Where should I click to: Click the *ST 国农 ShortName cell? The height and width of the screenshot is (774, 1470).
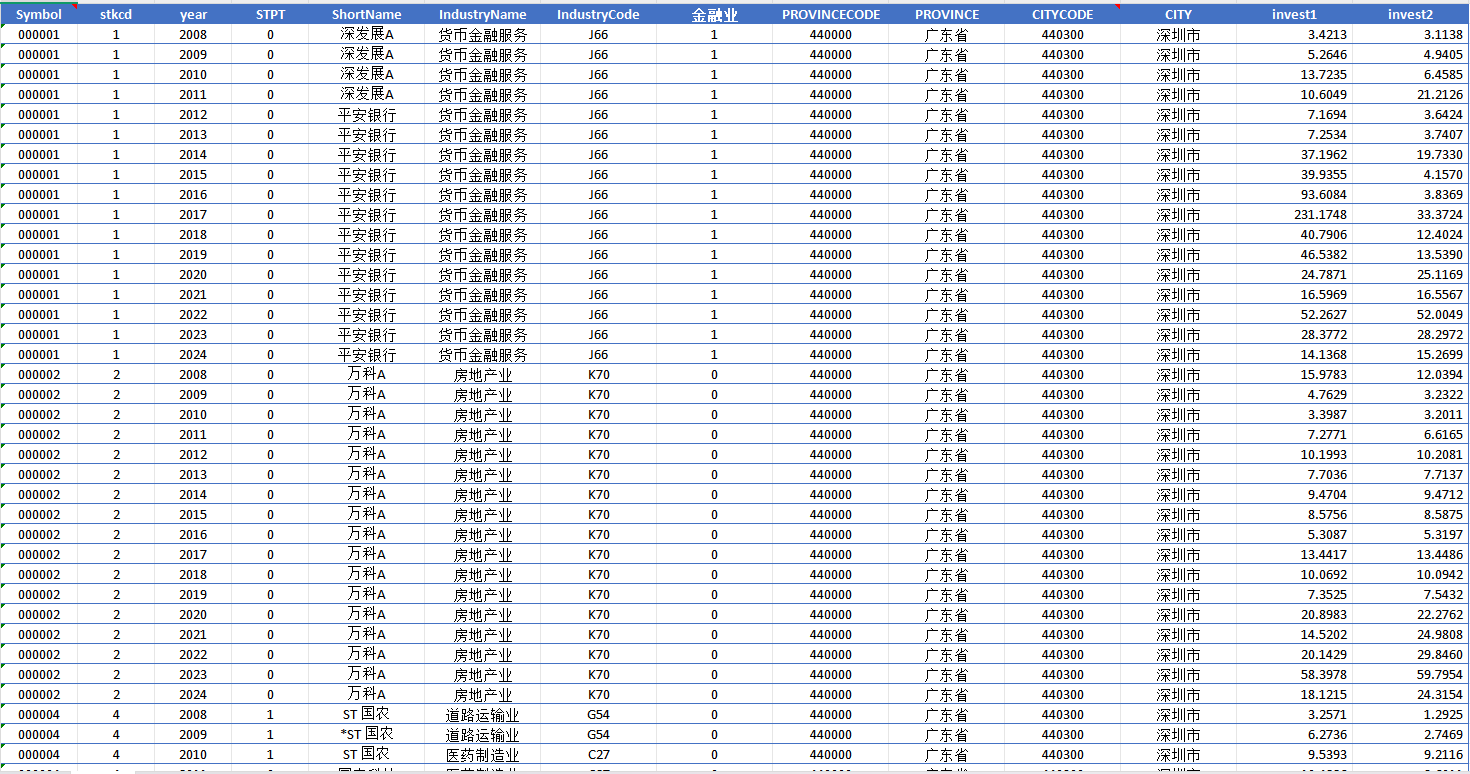coord(366,735)
